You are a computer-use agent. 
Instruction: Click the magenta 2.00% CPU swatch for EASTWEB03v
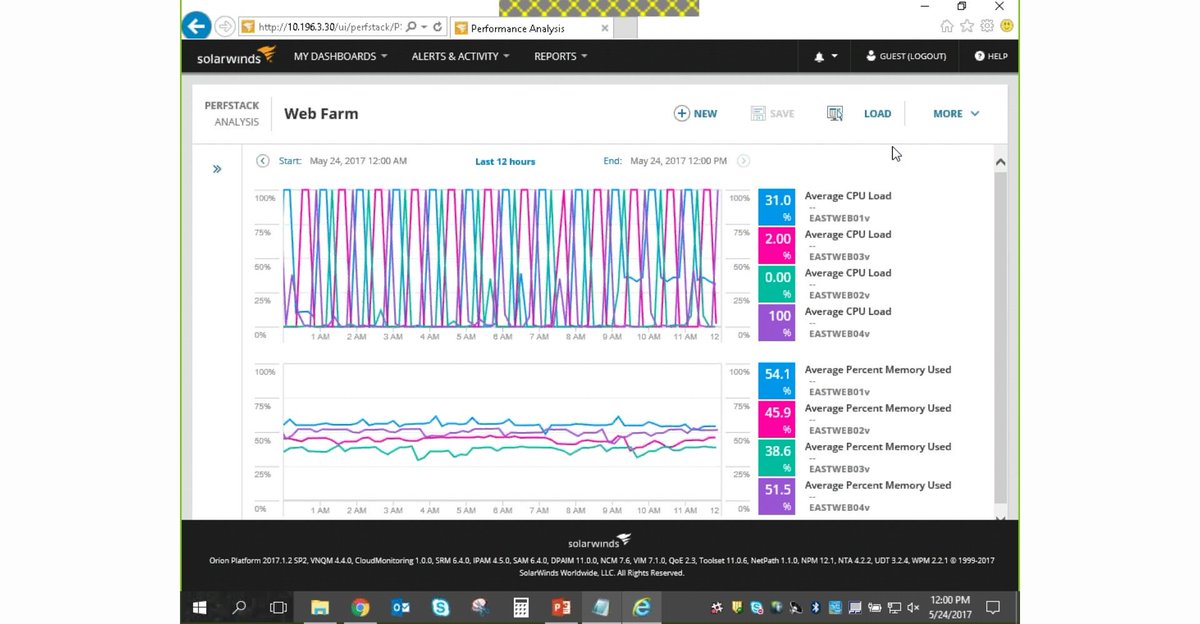tap(777, 246)
